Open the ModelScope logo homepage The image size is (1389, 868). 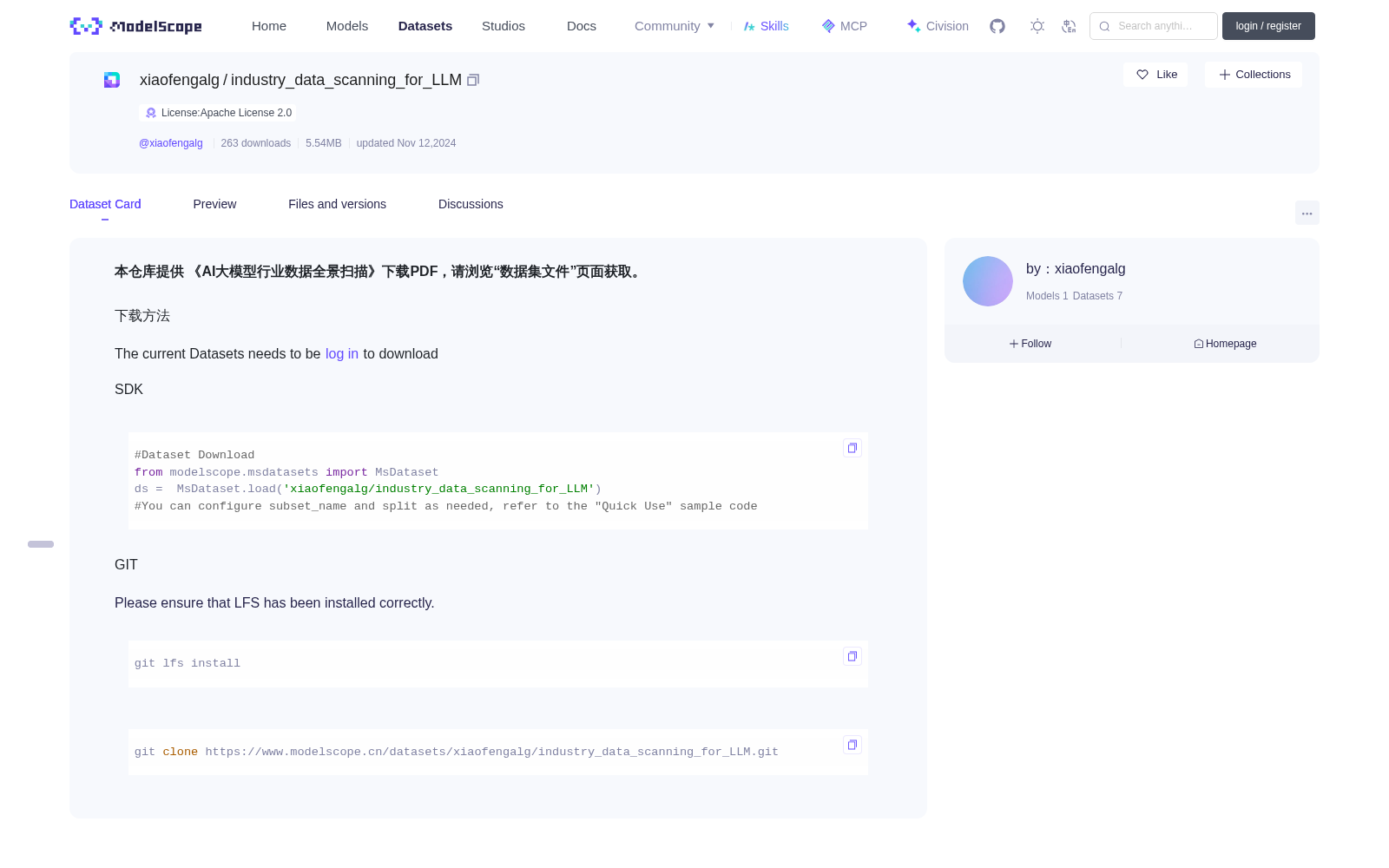pos(135,26)
